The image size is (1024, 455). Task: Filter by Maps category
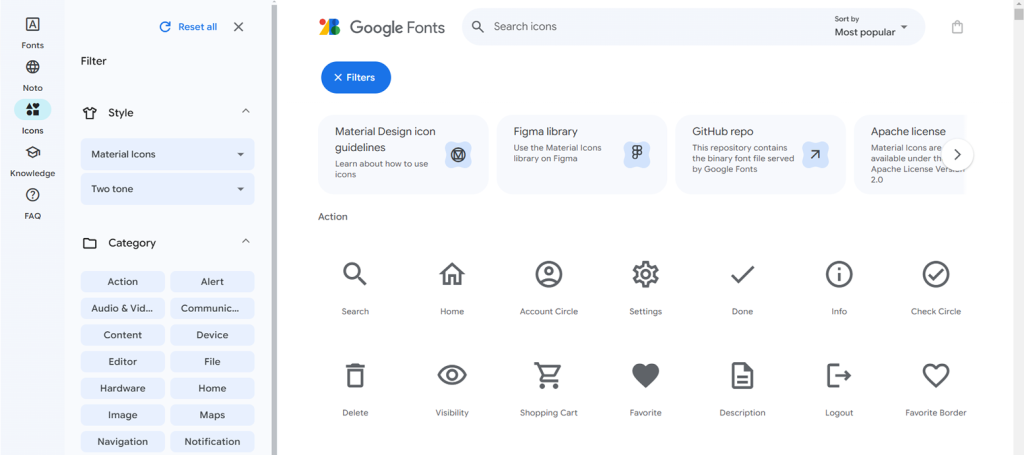click(212, 415)
